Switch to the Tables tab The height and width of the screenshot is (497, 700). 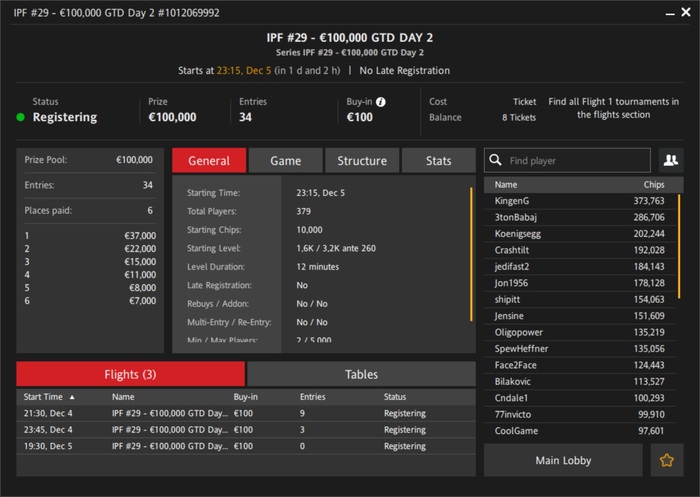point(361,374)
